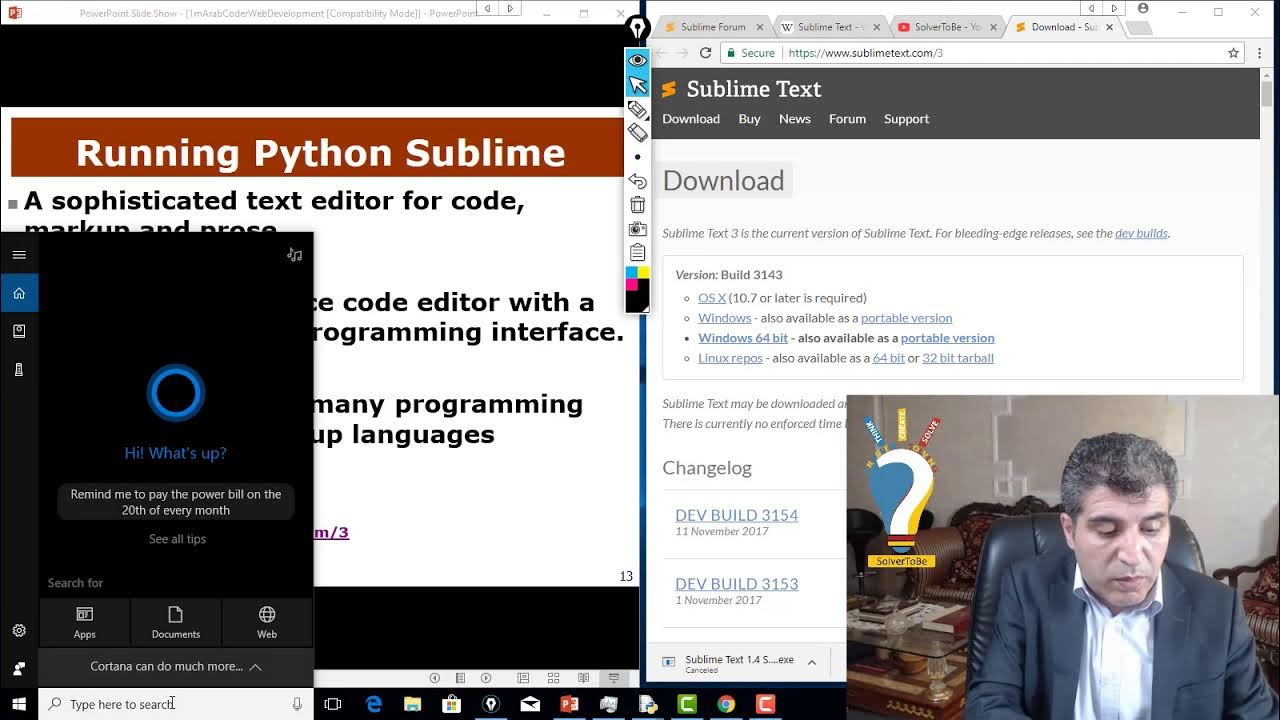Open the green Camtasia icon on the taskbar
This screenshot has height=720, width=1280.
[687, 704]
